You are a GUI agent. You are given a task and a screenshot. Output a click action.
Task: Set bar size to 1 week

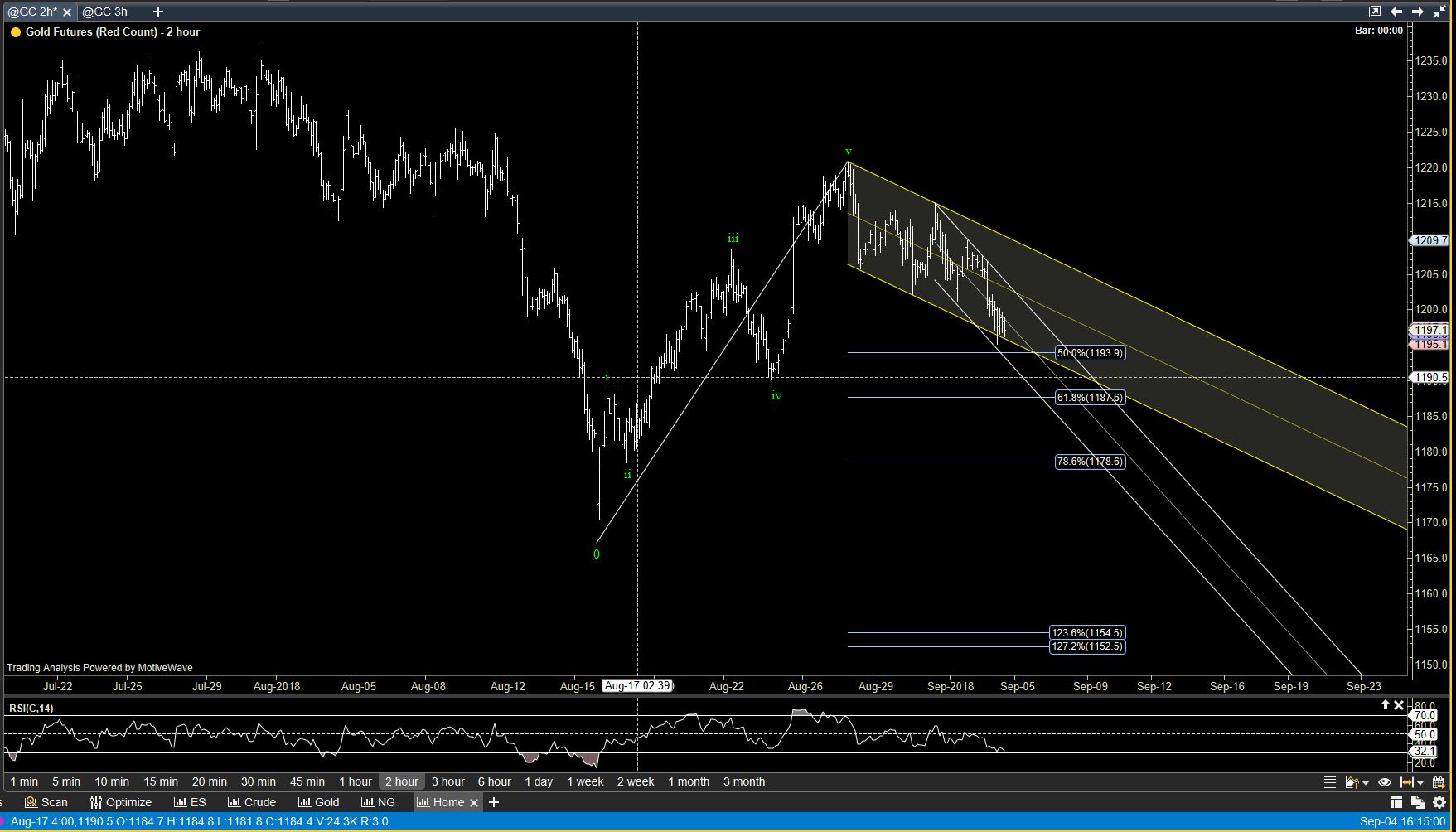tap(585, 781)
